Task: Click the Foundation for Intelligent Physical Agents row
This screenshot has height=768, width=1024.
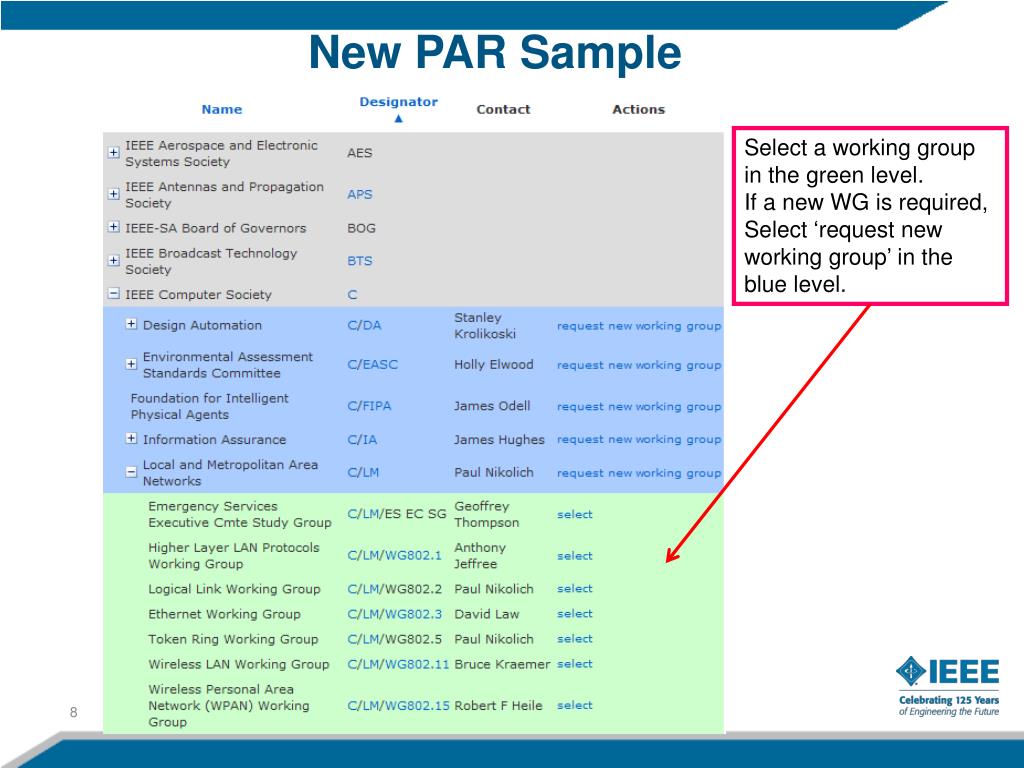Action: coord(413,406)
